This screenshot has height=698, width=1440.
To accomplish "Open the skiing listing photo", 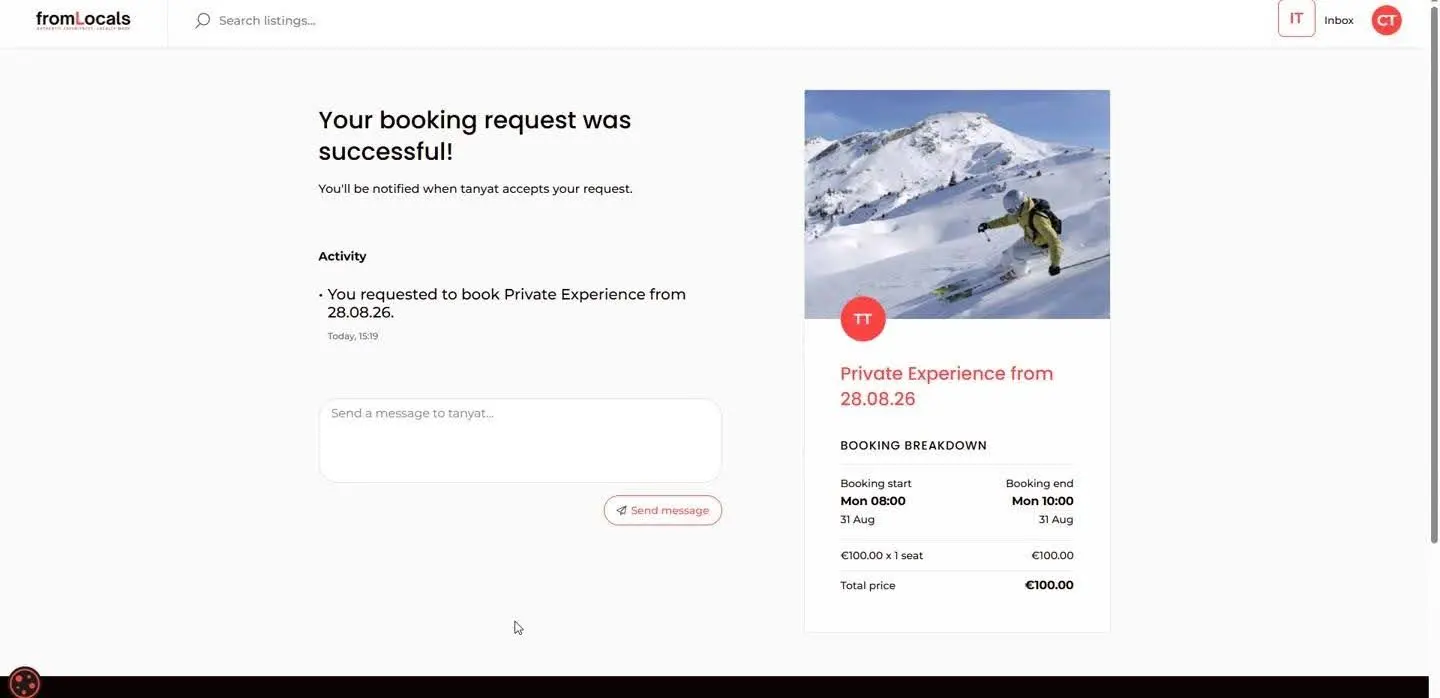I will click(x=957, y=204).
